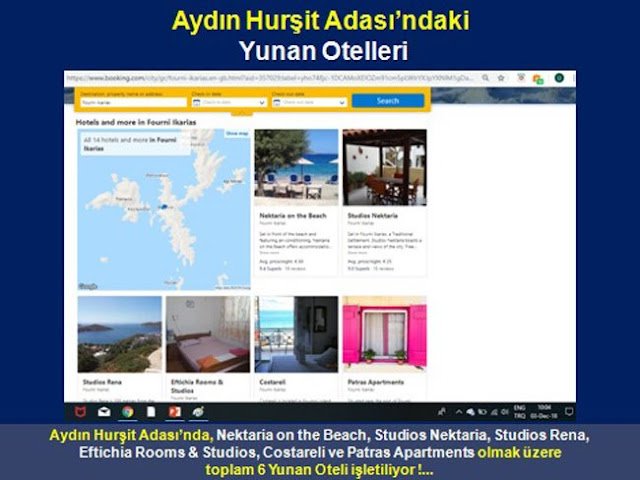The width and height of the screenshot is (640, 480).
Task: Click the Show map link
Action: [x=237, y=133]
